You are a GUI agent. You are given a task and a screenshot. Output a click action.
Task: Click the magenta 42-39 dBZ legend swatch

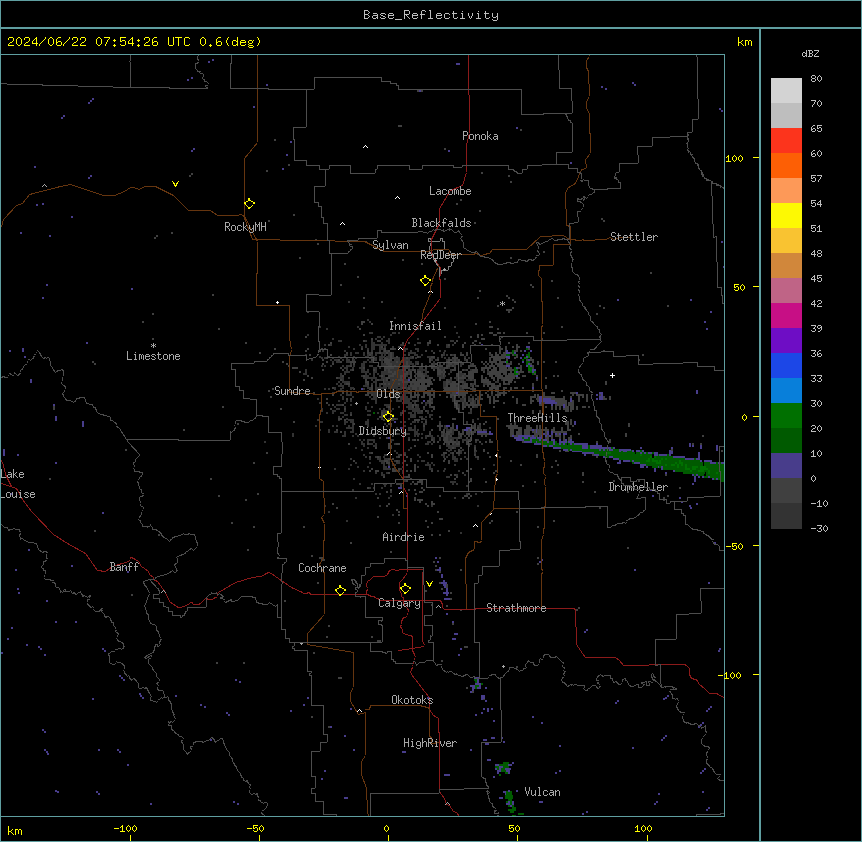(786, 315)
